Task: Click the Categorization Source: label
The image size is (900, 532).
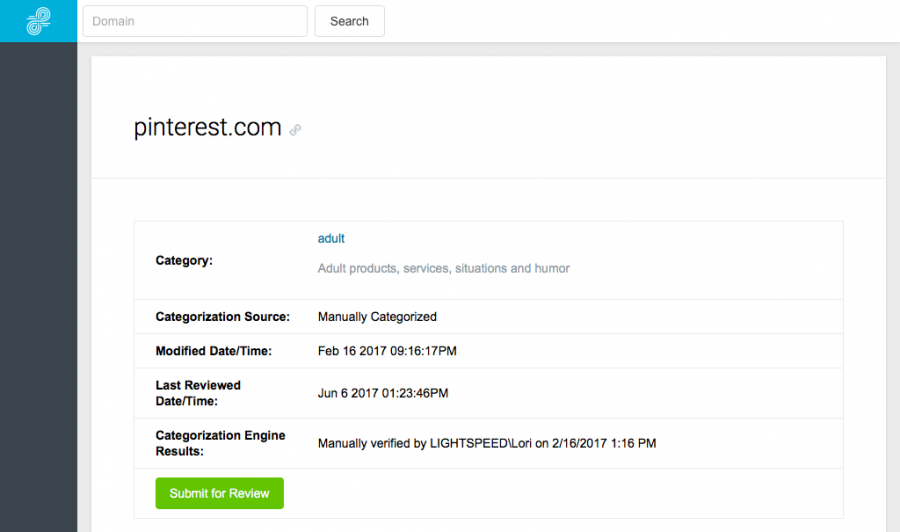Action: [x=223, y=317]
